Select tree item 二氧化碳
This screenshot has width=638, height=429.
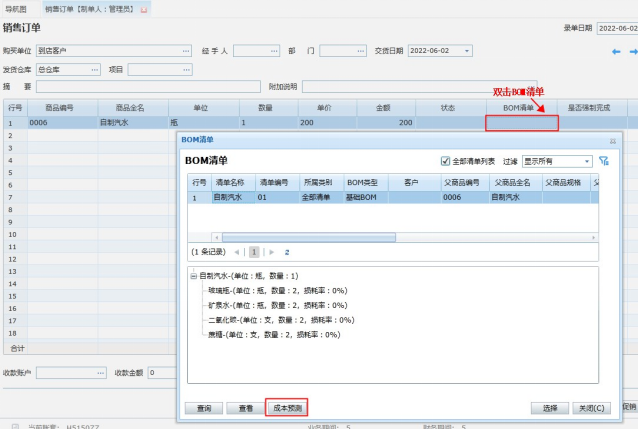(x=281, y=320)
